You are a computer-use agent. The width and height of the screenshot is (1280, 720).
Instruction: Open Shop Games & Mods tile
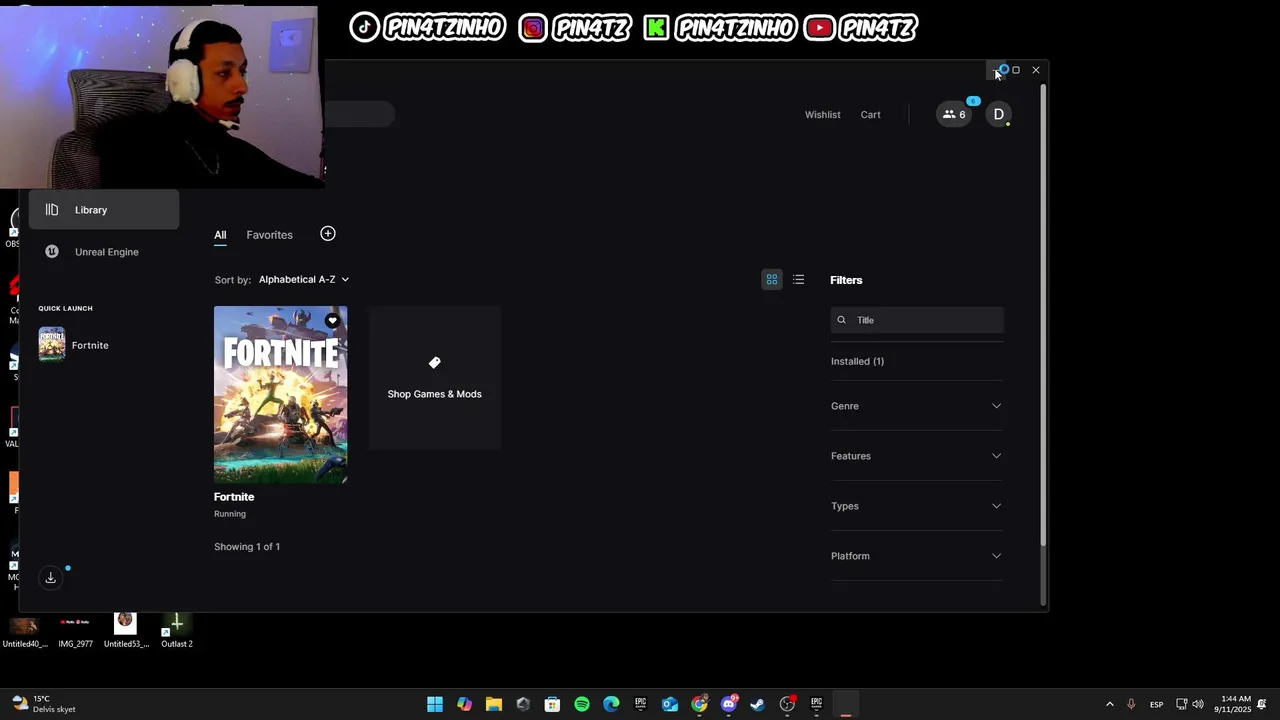(x=435, y=378)
